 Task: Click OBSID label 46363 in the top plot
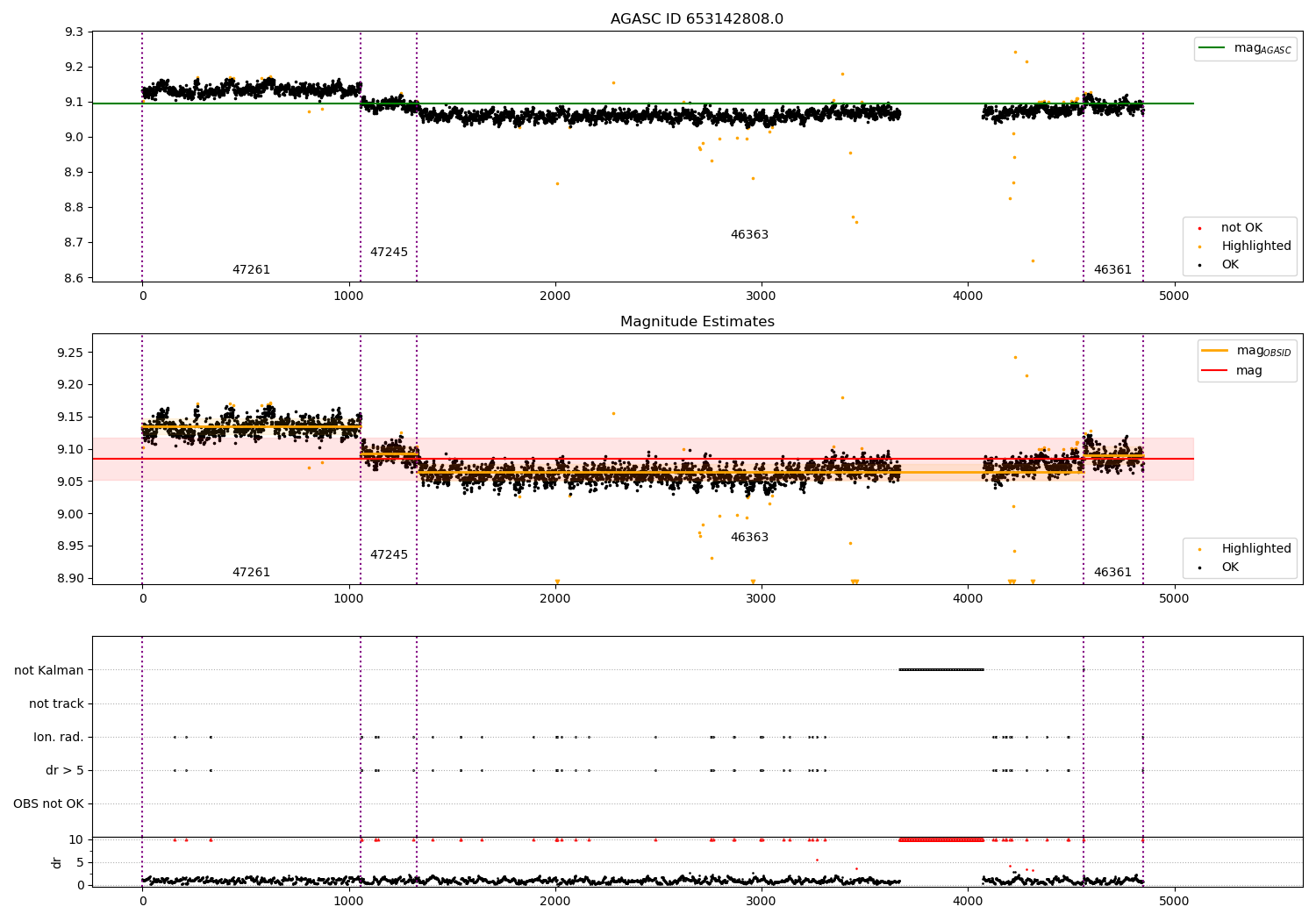[749, 235]
